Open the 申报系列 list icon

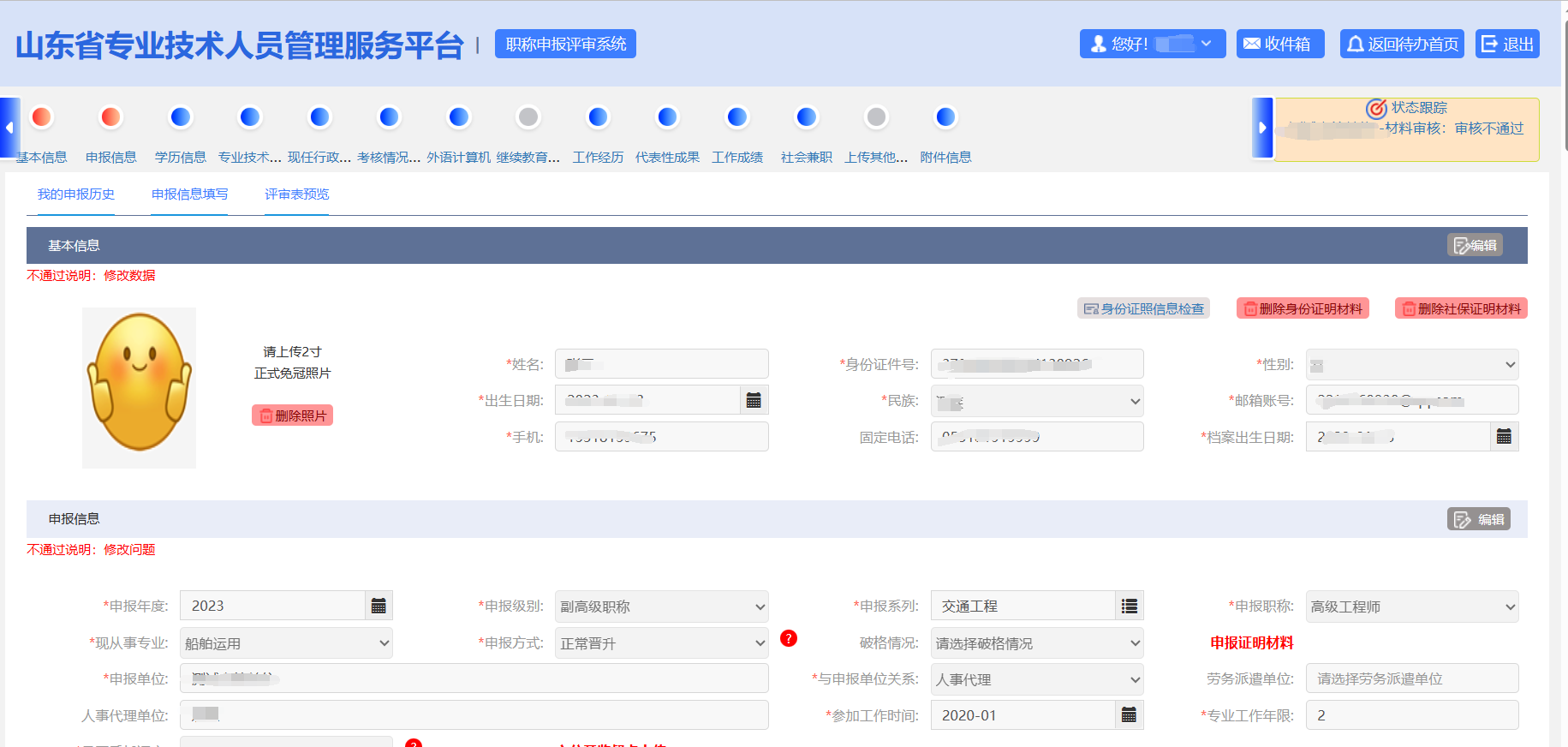[x=1130, y=607]
